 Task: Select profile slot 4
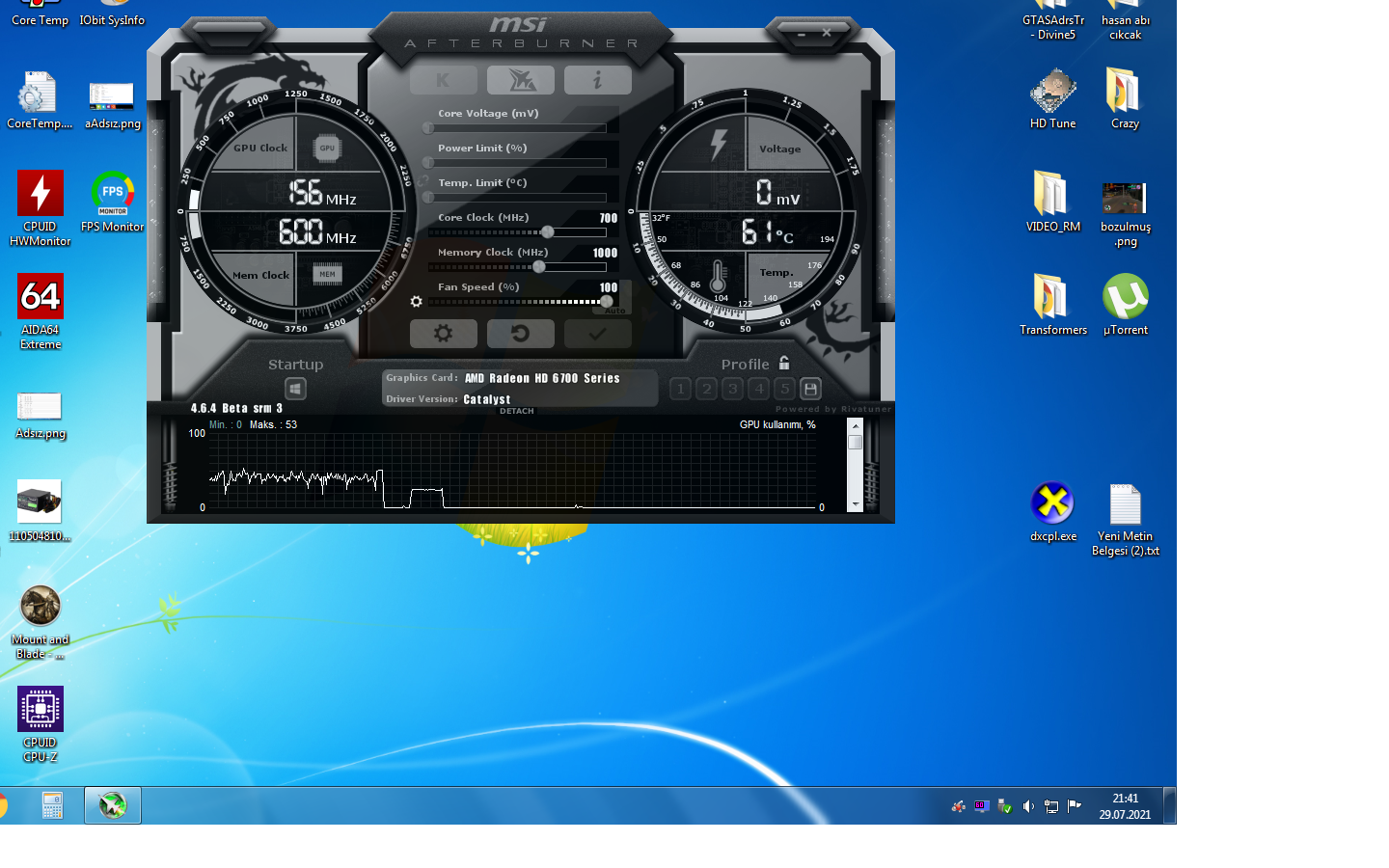point(759,389)
